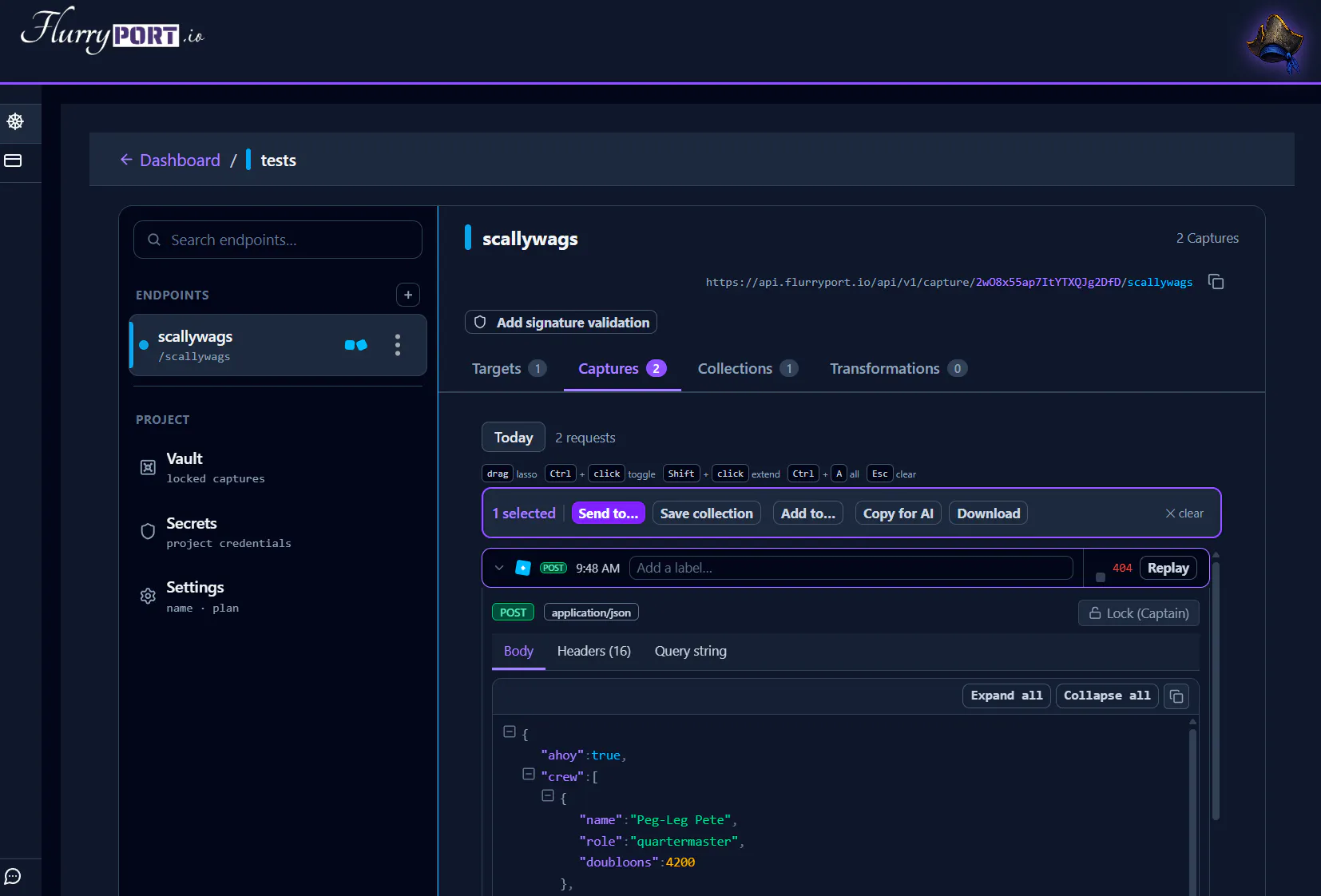
Task: Open the Body tab
Action: 518,652
